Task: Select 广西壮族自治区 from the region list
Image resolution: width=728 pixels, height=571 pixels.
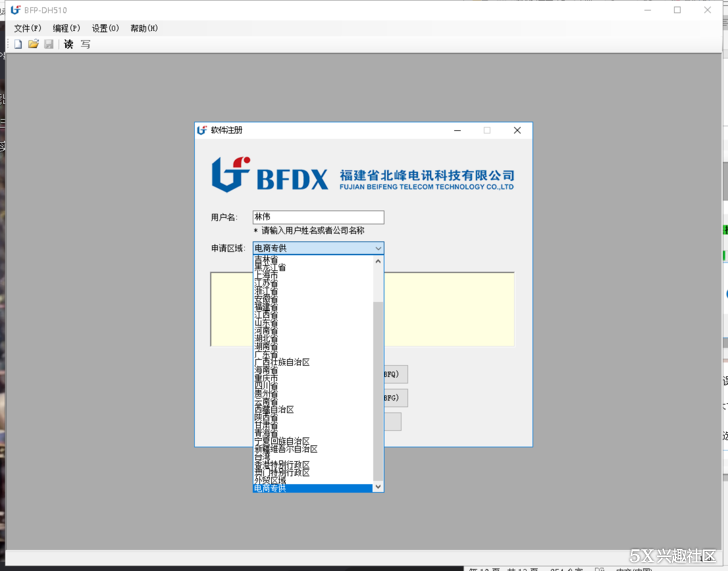Action: pos(282,362)
